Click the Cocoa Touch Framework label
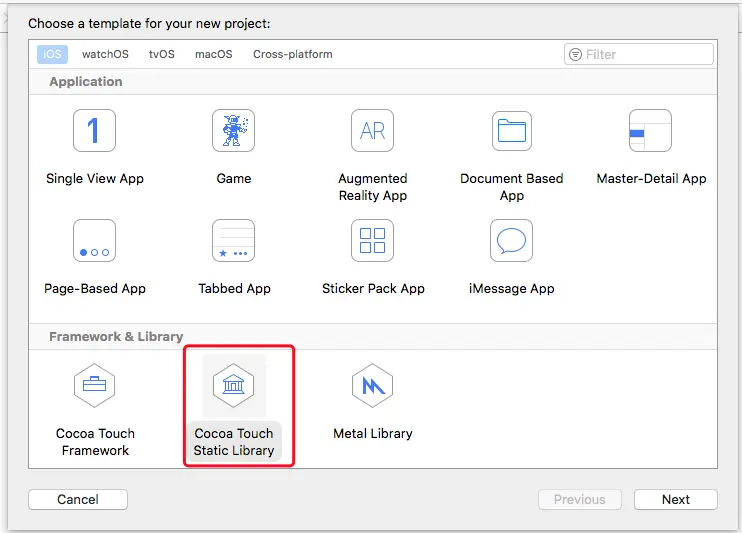Viewport: 742px width, 533px height. (95, 442)
